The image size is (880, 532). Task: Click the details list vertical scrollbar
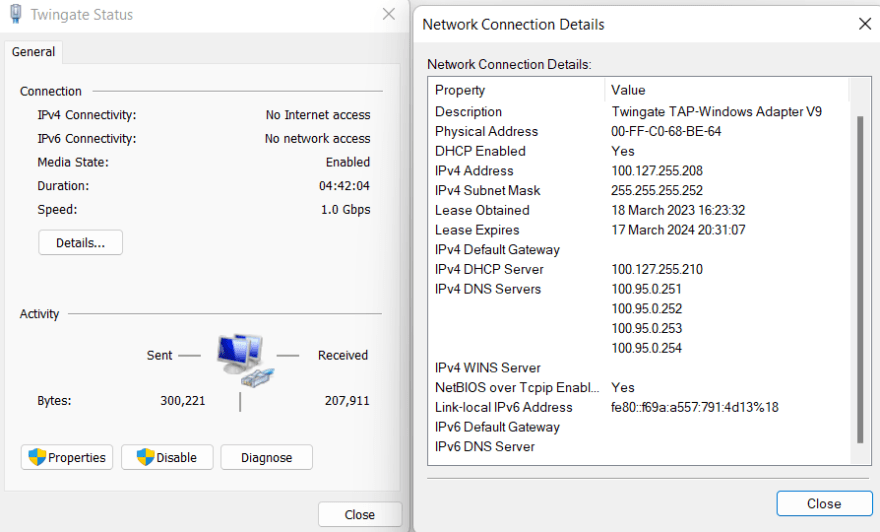(x=860, y=279)
